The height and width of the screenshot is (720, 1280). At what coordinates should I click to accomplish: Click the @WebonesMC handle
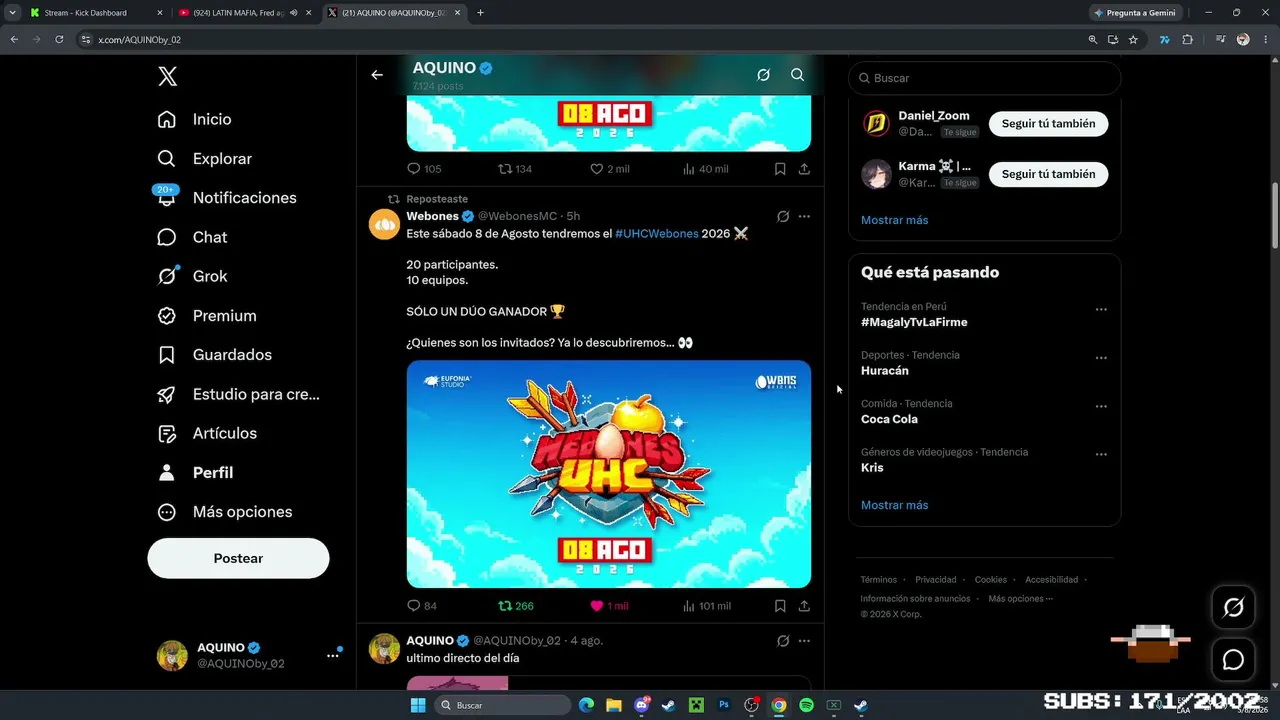pyautogui.click(x=517, y=216)
